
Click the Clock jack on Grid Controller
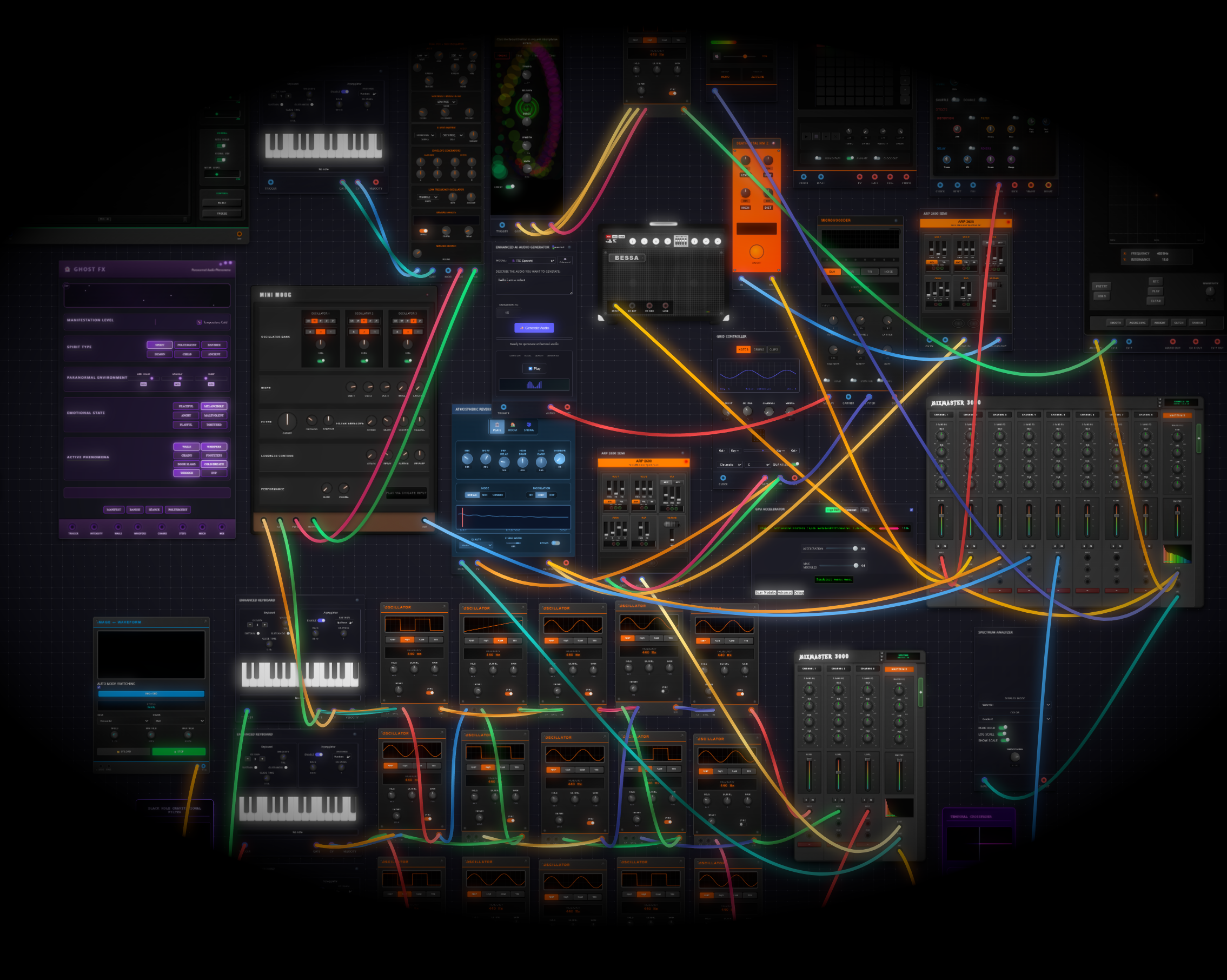tap(724, 478)
